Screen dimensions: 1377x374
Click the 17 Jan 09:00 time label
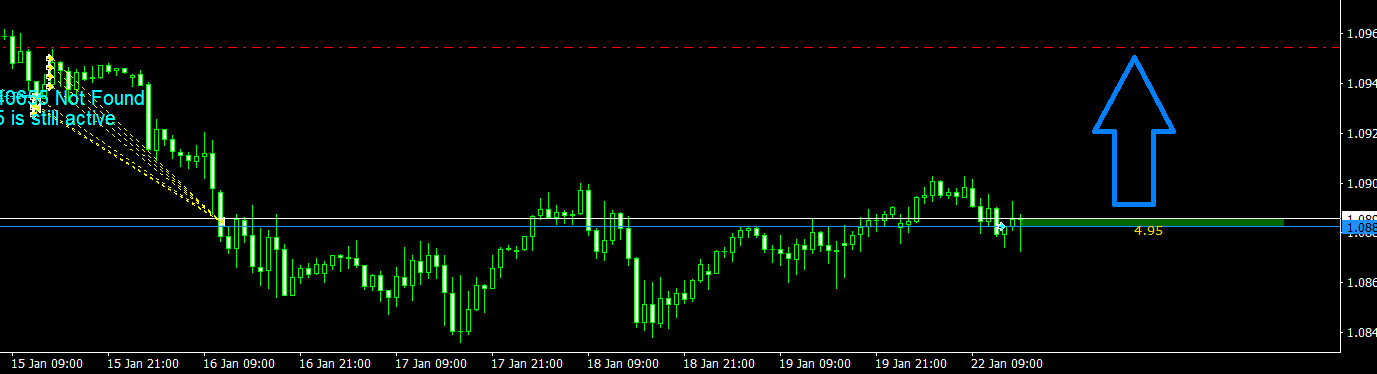pos(430,364)
